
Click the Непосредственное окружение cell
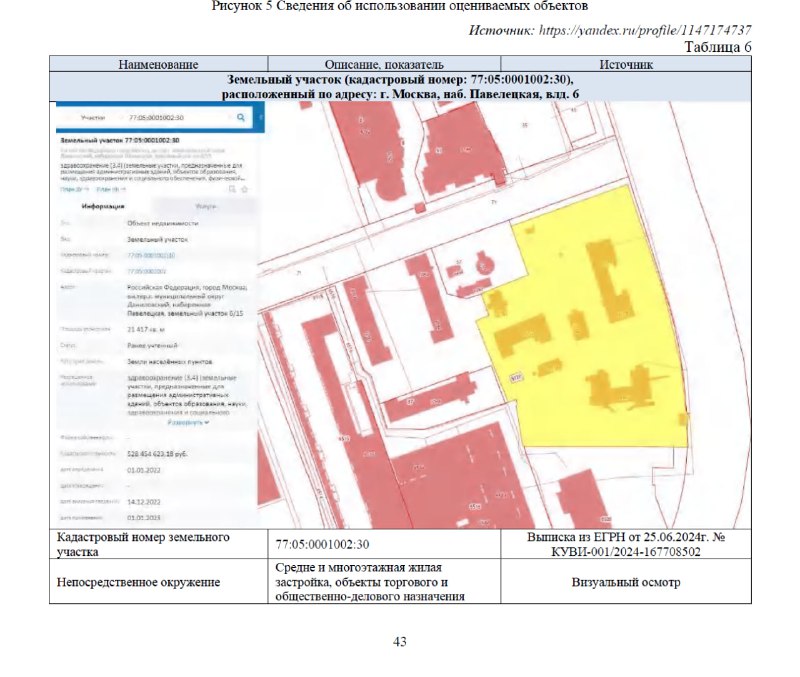[x=158, y=582]
